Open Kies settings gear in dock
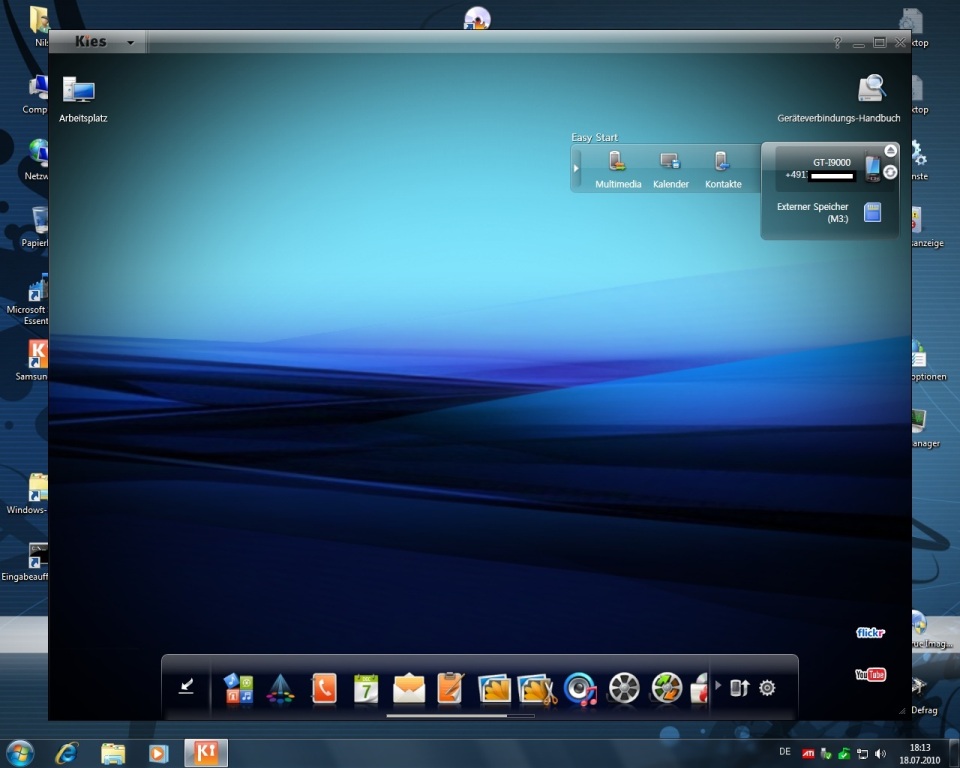The height and width of the screenshot is (768, 960). click(x=767, y=688)
